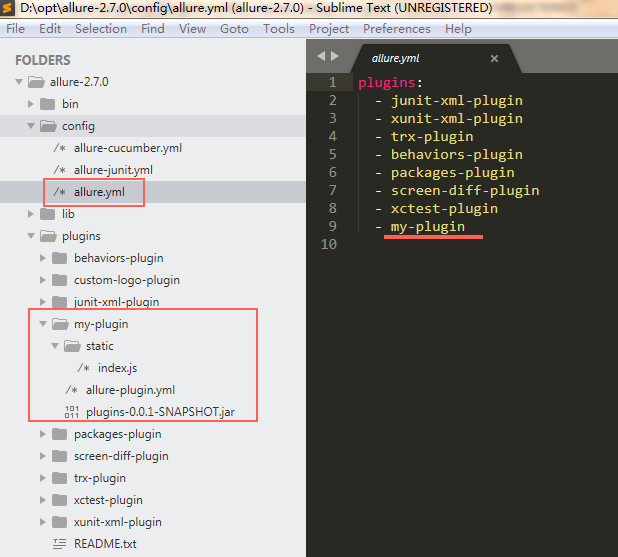Click the packages-plugin folder icon

click(60, 434)
